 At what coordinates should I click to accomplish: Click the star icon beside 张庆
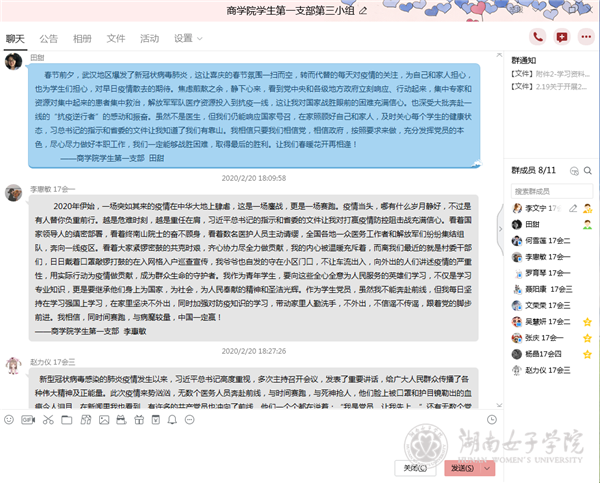[x=587, y=338]
